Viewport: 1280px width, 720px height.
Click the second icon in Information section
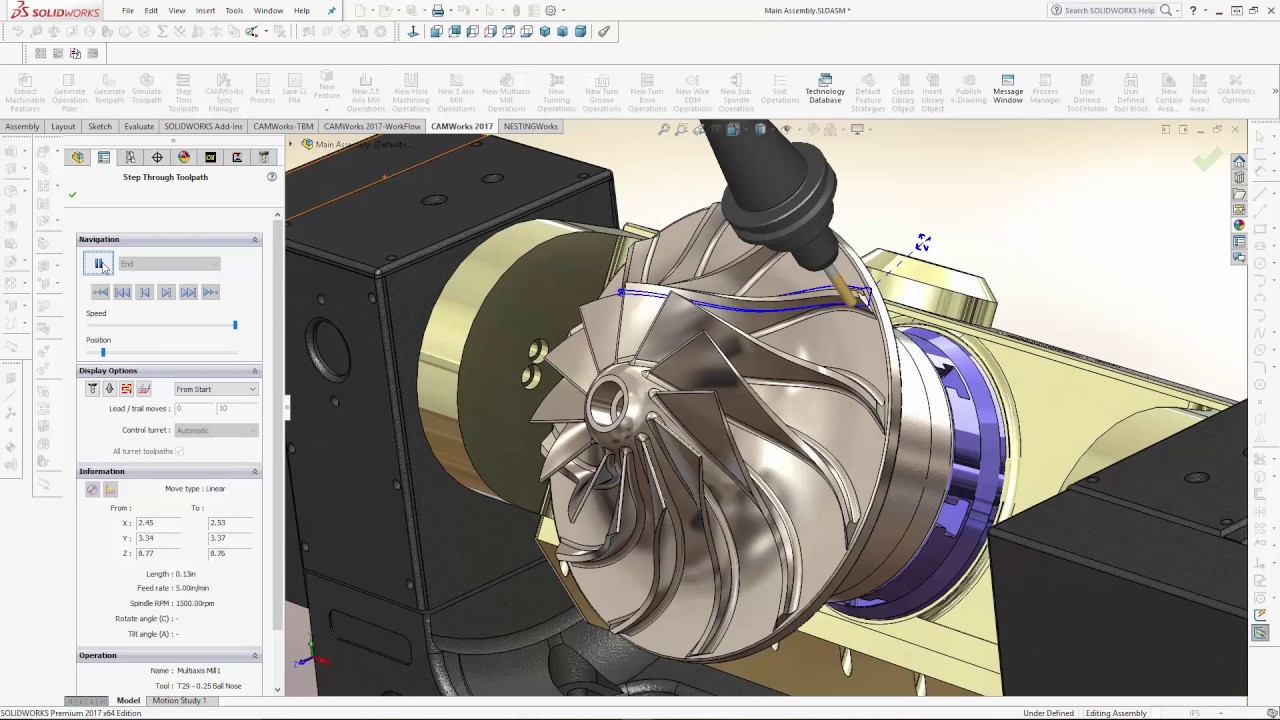tap(111, 489)
